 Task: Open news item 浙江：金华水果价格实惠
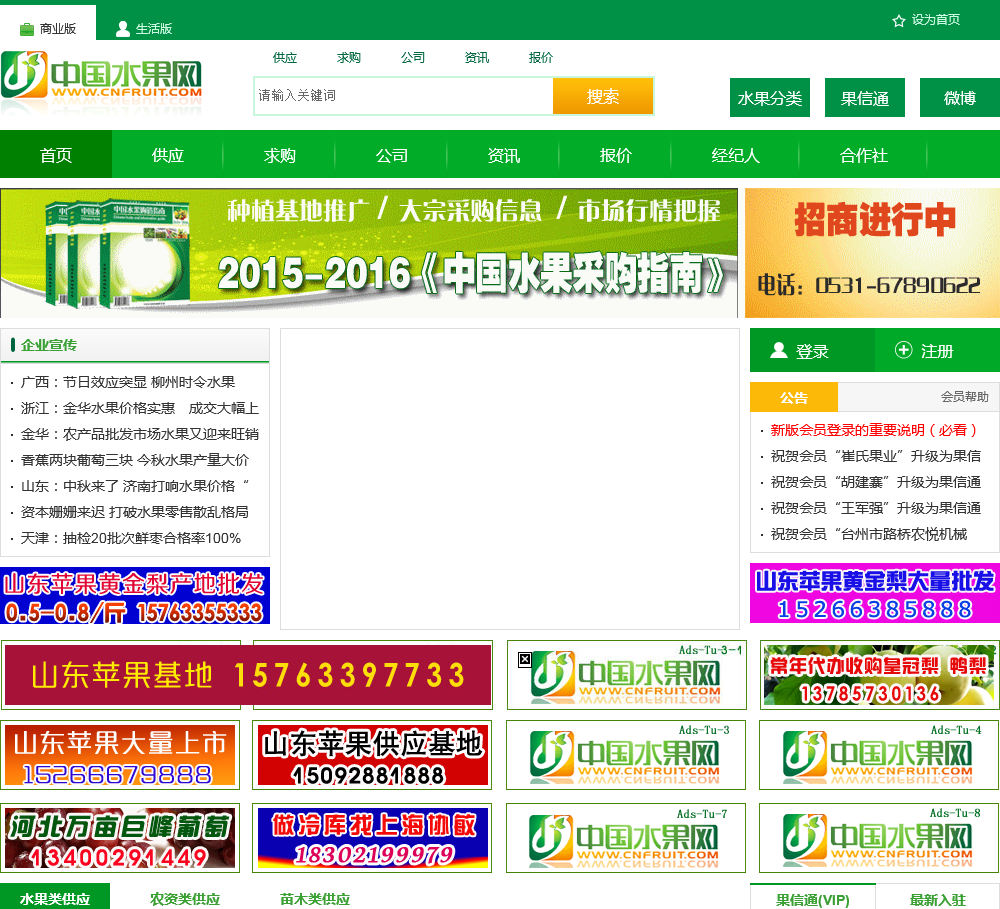139,408
